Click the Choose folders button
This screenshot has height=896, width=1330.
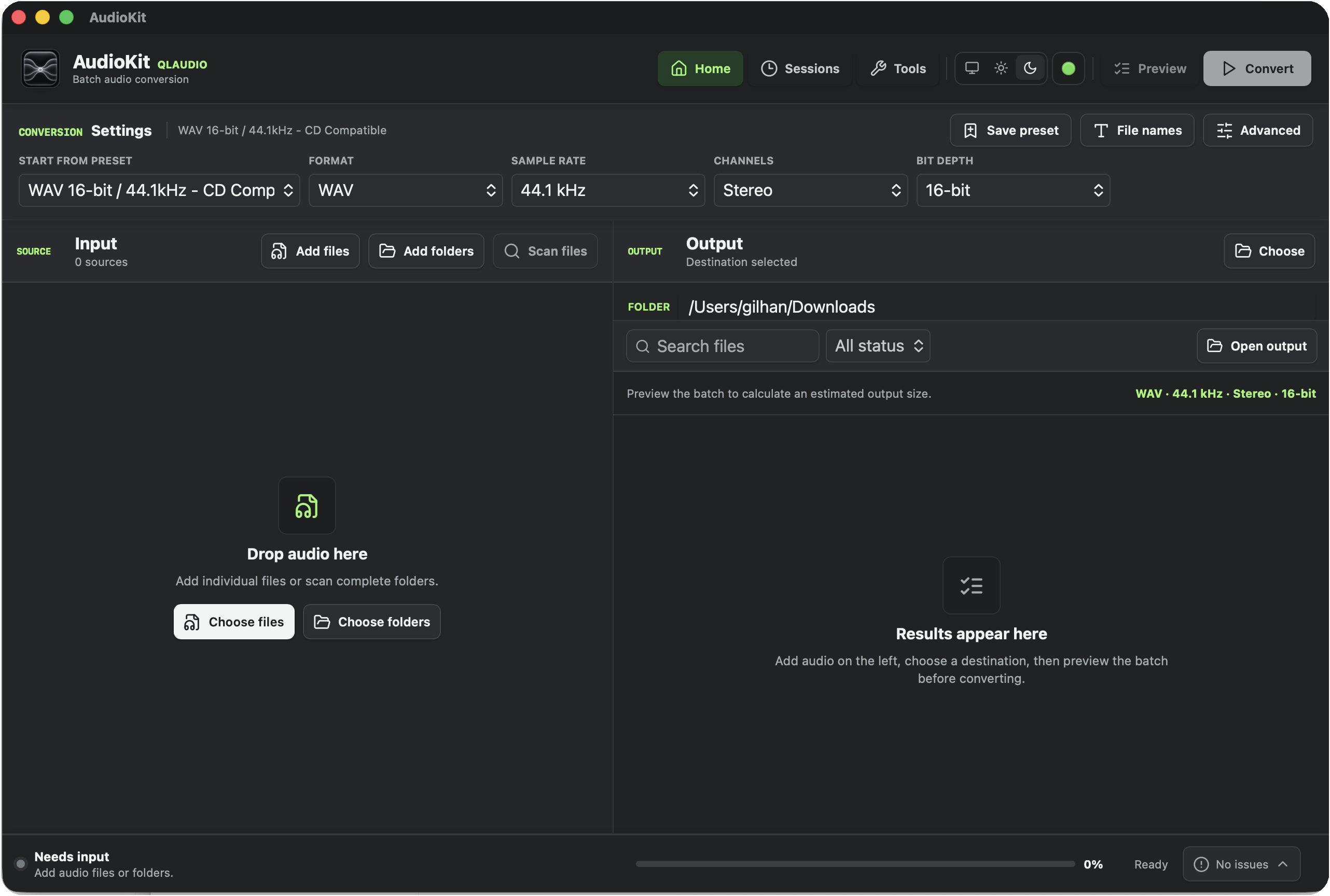371,622
